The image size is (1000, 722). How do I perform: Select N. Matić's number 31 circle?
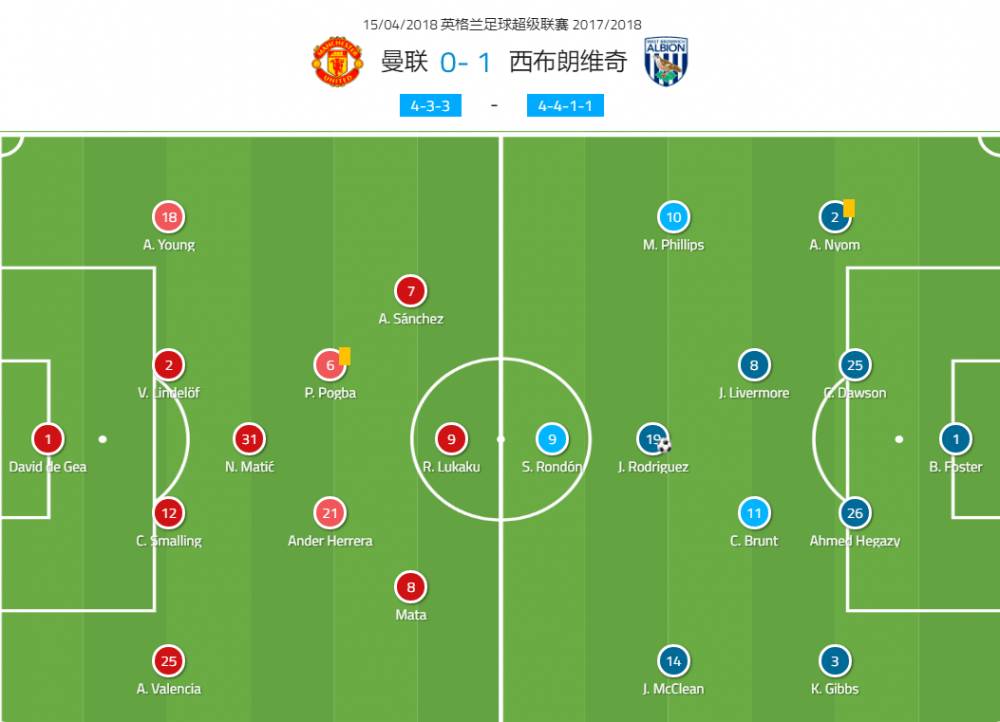249,439
